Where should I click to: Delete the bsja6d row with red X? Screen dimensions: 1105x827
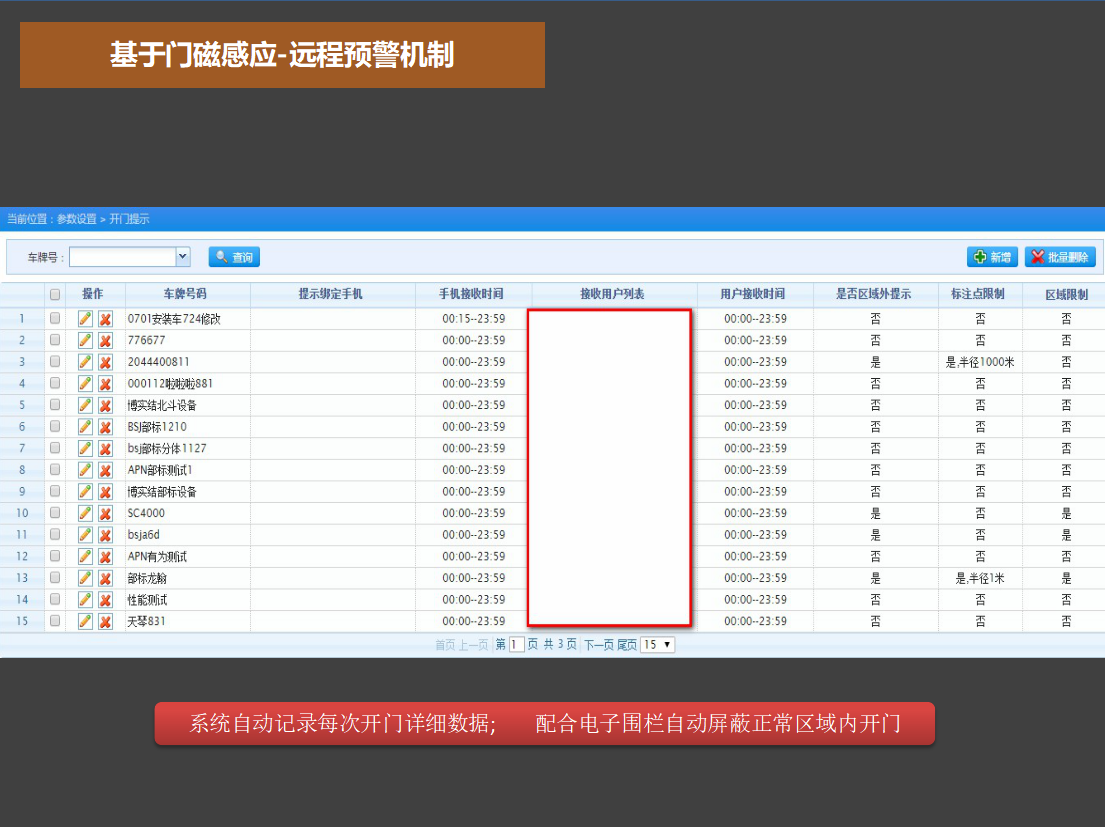[105, 535]
